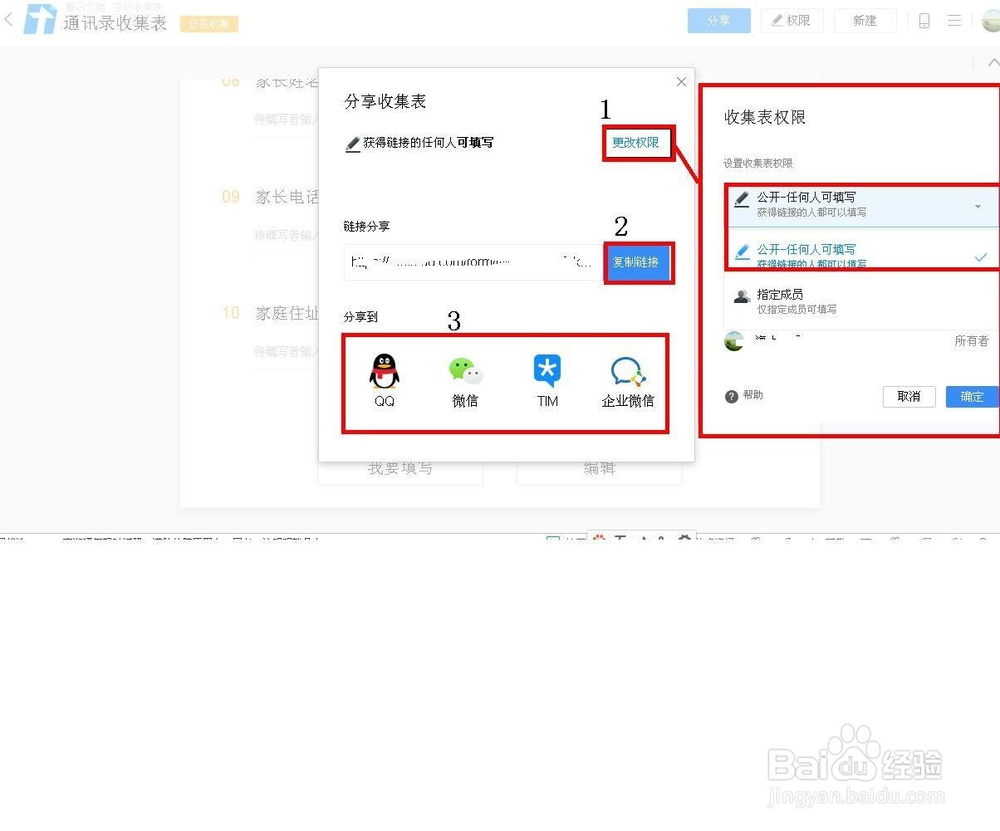The width and height of the screenshot is (1000, 831).
Task: Click the person icon of 指定成员
Action: pyautogui.click(x=741, y=295)
